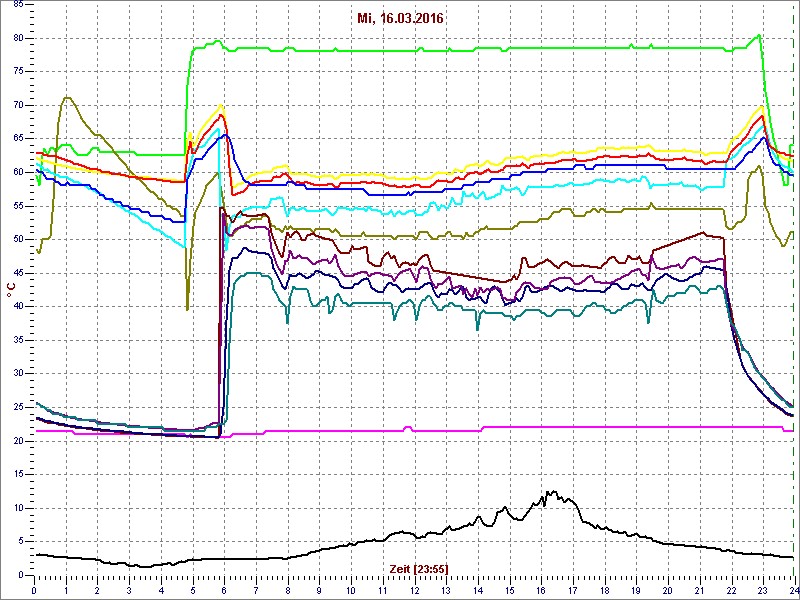Click the °C y-axis unit label

11,288
